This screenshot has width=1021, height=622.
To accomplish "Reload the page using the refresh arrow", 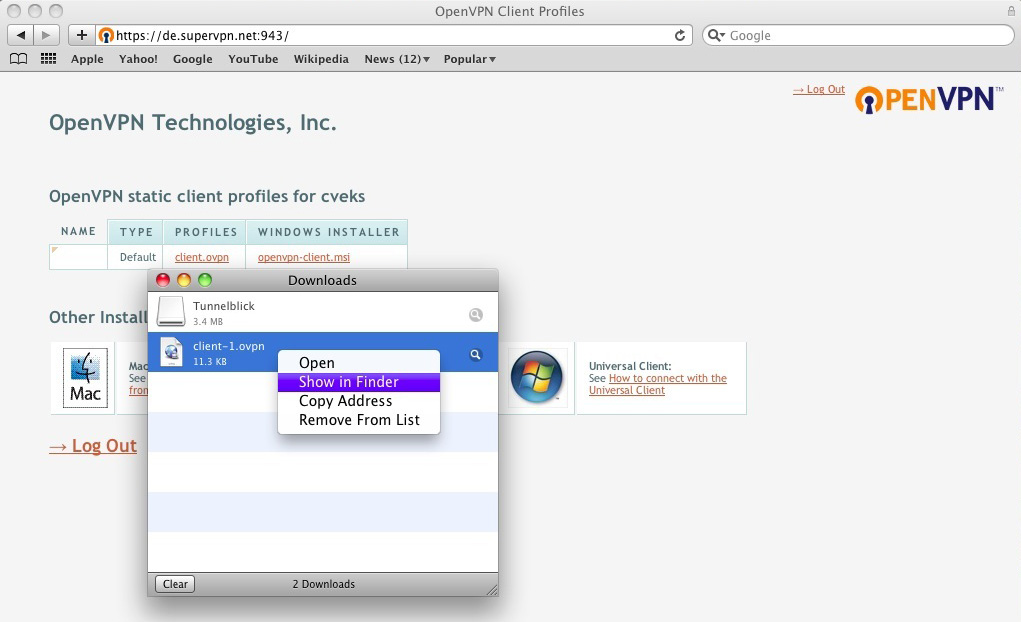I will point(680,35).
